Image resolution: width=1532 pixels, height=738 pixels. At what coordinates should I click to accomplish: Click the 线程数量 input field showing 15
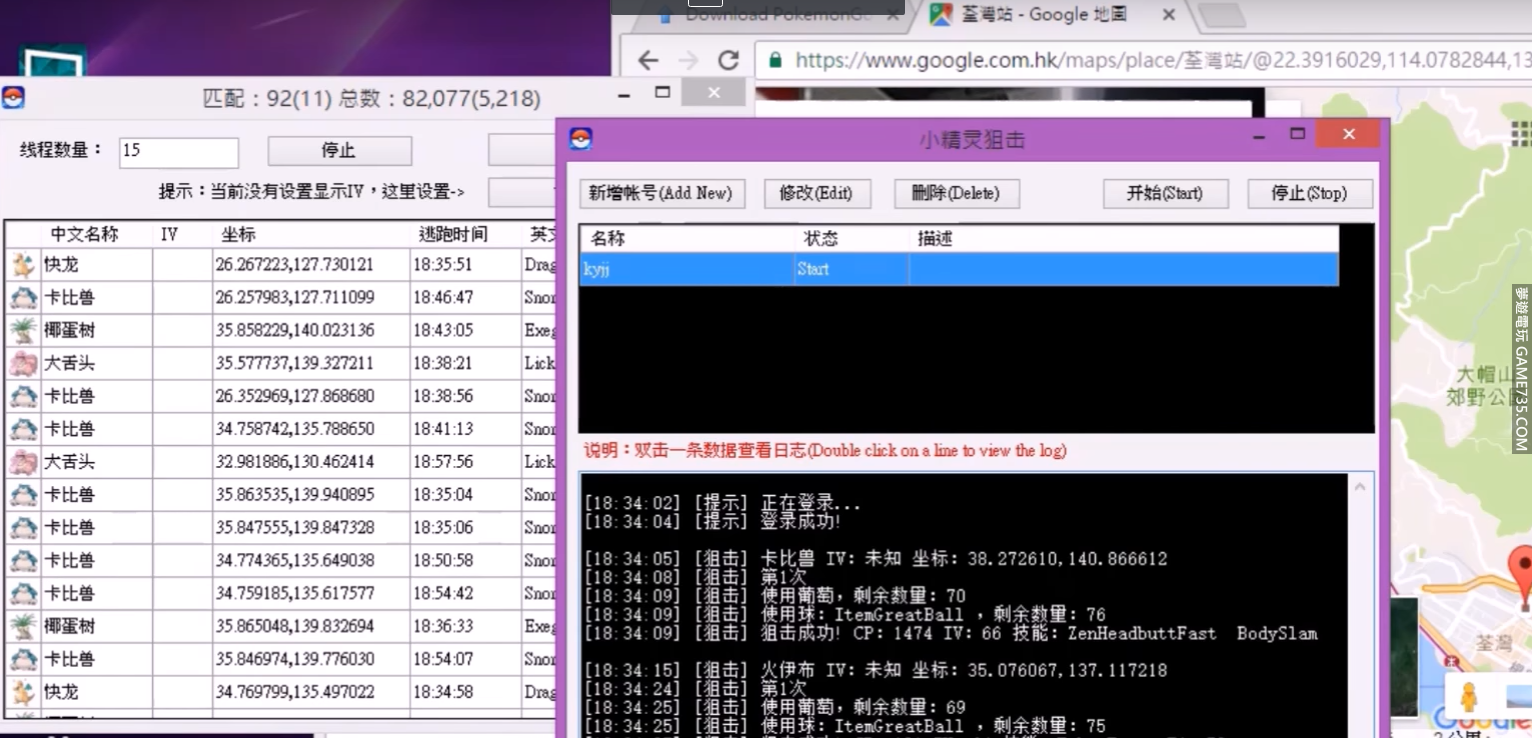178,151
